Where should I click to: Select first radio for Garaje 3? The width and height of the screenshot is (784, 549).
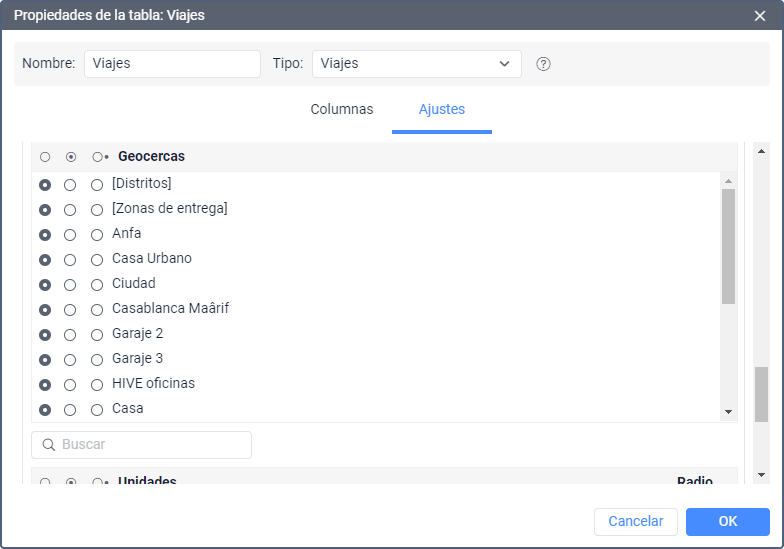45,360
